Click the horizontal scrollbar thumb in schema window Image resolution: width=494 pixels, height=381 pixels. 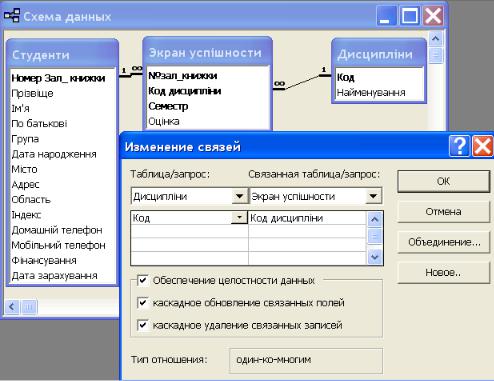click(x=29, y=306)
